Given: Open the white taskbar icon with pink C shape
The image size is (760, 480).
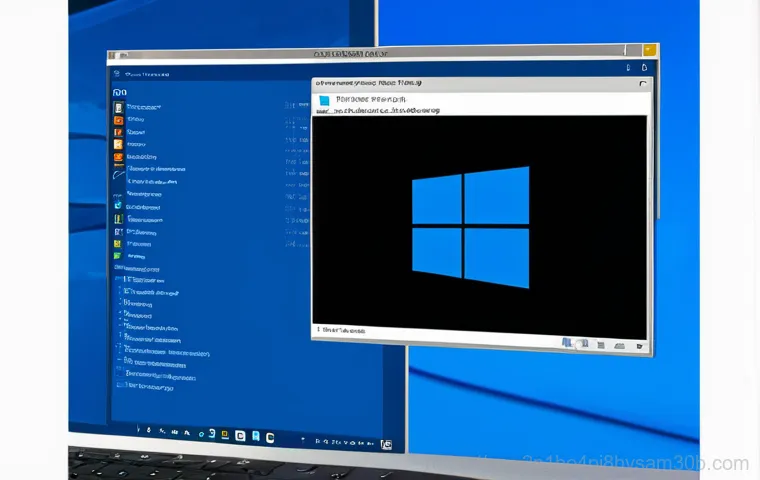Looking at the screenshot, I should pyautogui.click(x=240, y=435).
